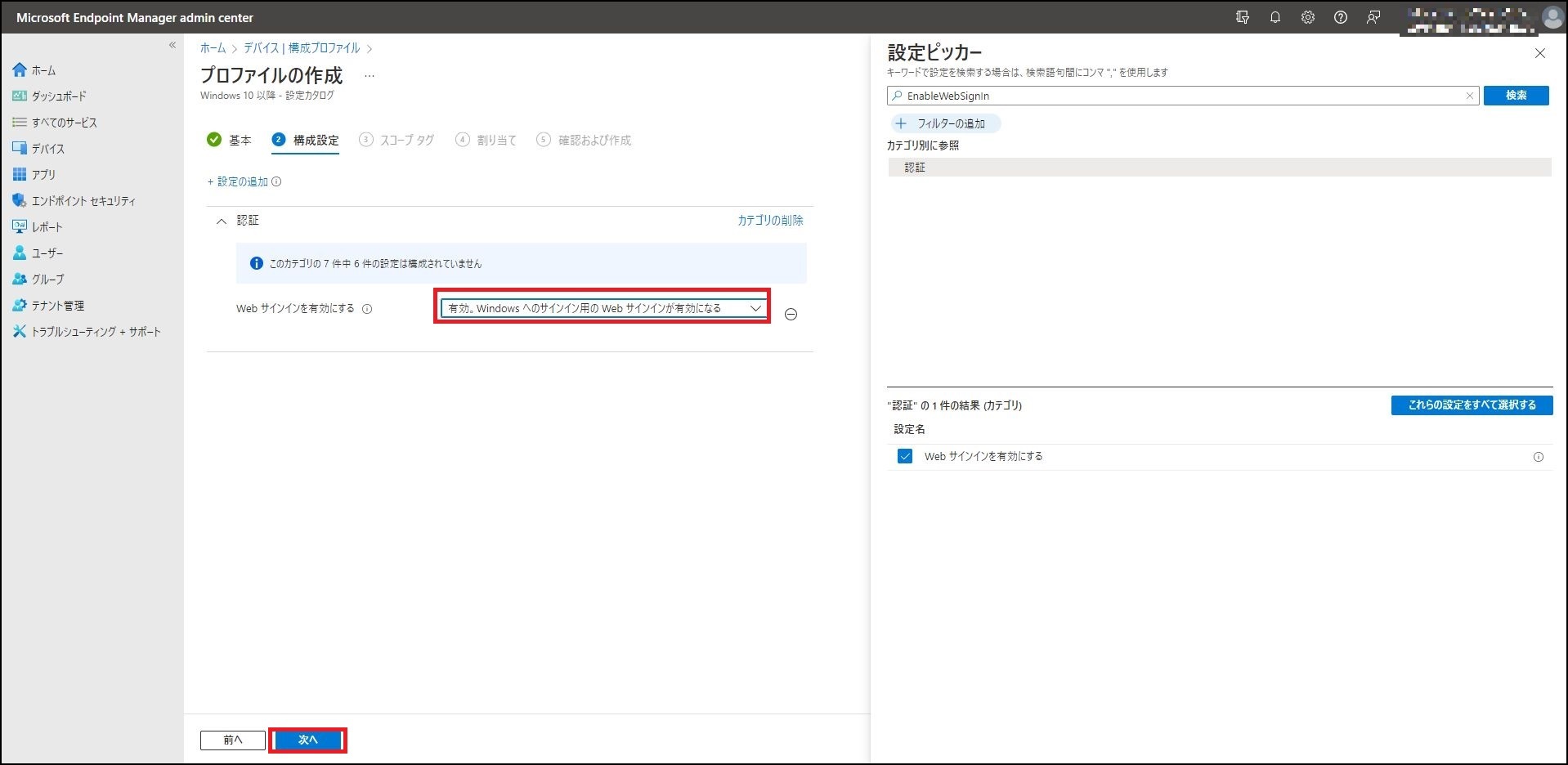The height and width of the screenshot is (765, 1568).
Task: Open トラブルシューティング + サポート in sidebar
Action: coord(87,332)
